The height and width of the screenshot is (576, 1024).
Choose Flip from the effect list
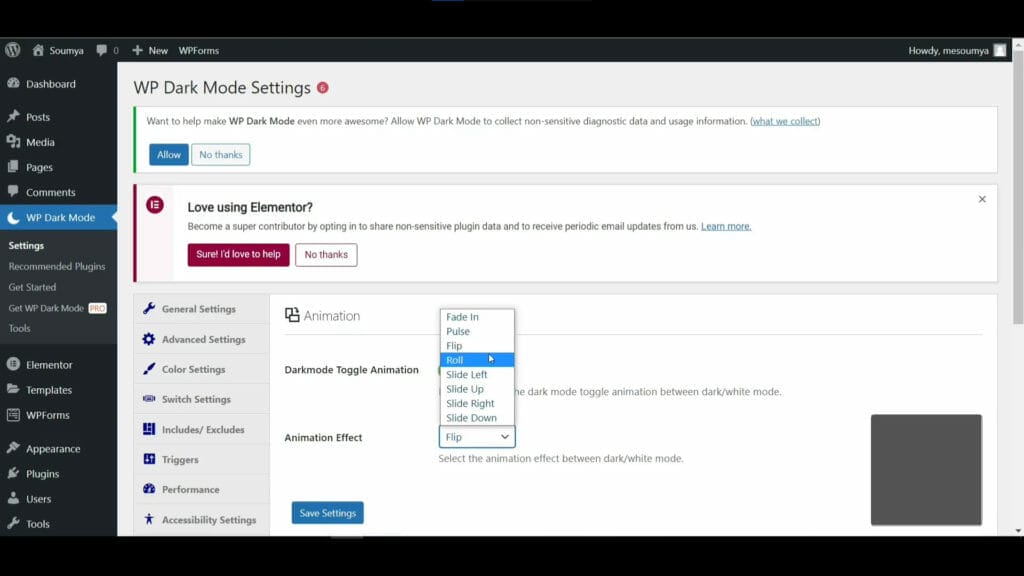click(x=477, y=345)
